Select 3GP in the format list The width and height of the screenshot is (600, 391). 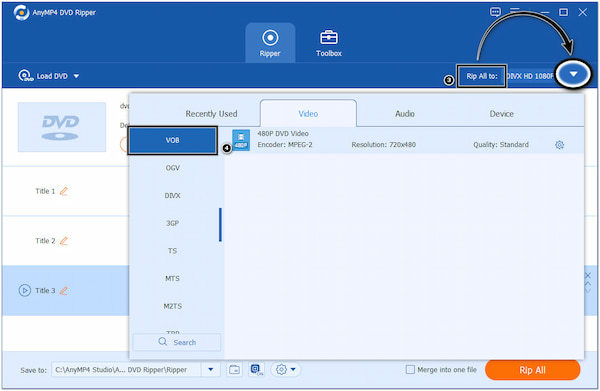173,223
